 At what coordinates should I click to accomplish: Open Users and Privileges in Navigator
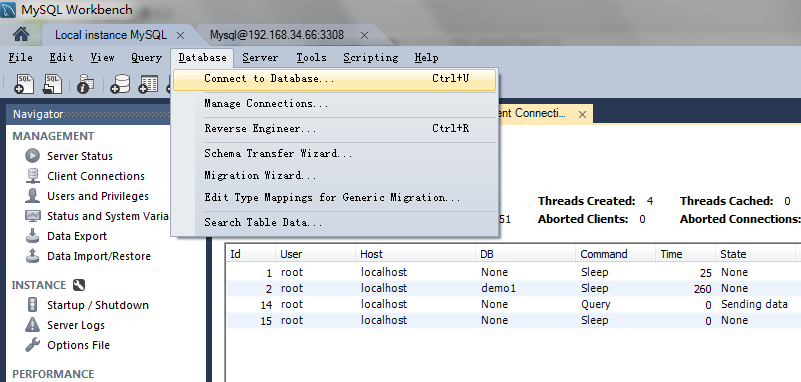98,196
